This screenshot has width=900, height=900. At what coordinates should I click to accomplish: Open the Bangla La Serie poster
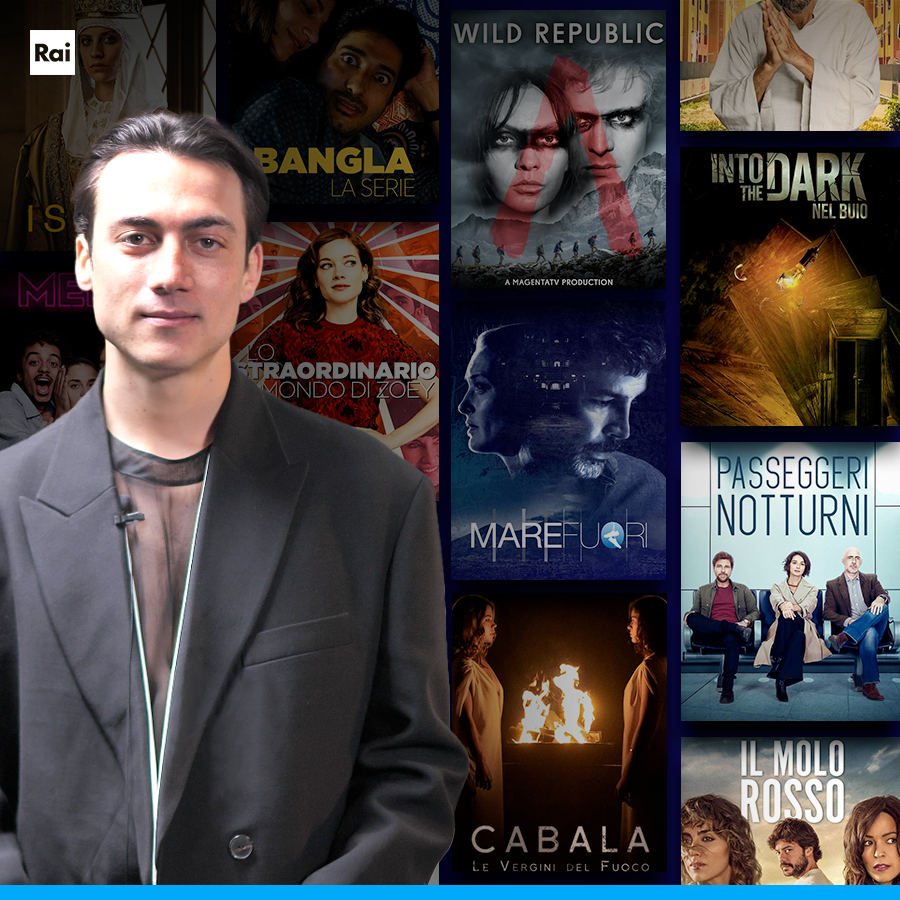tap(335, 102)
